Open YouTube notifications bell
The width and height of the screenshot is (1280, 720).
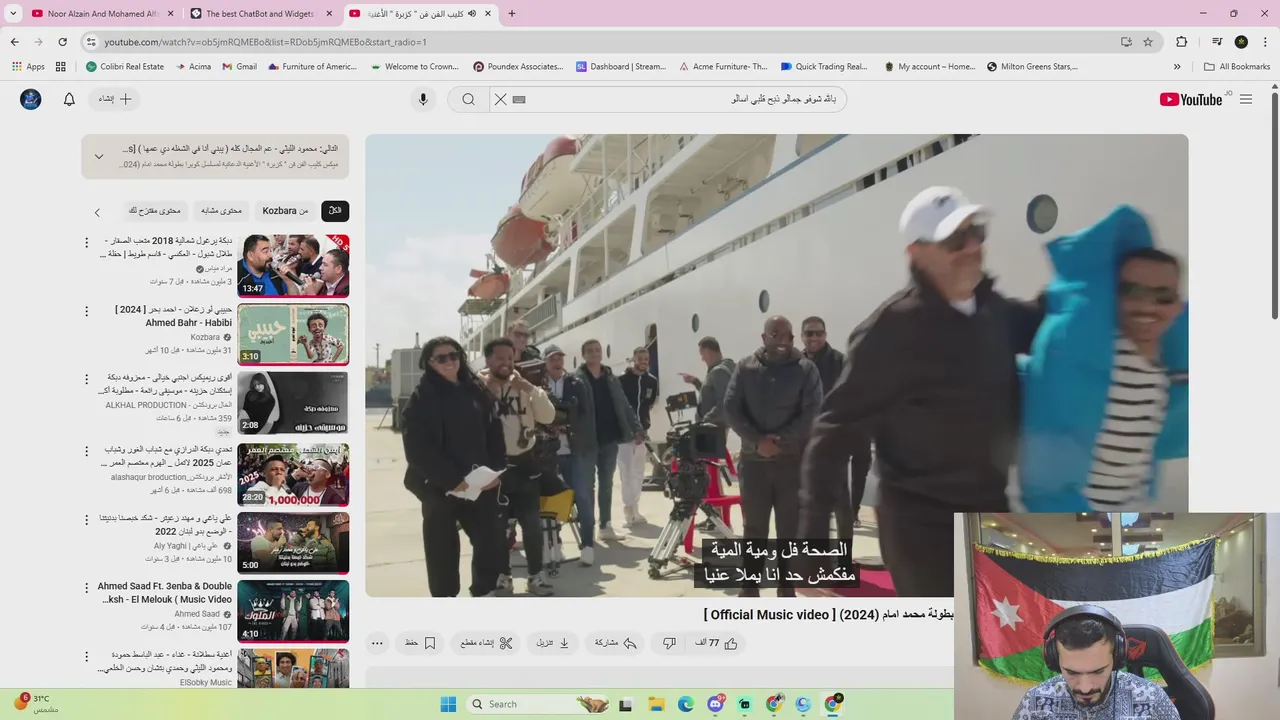point(69,99)
